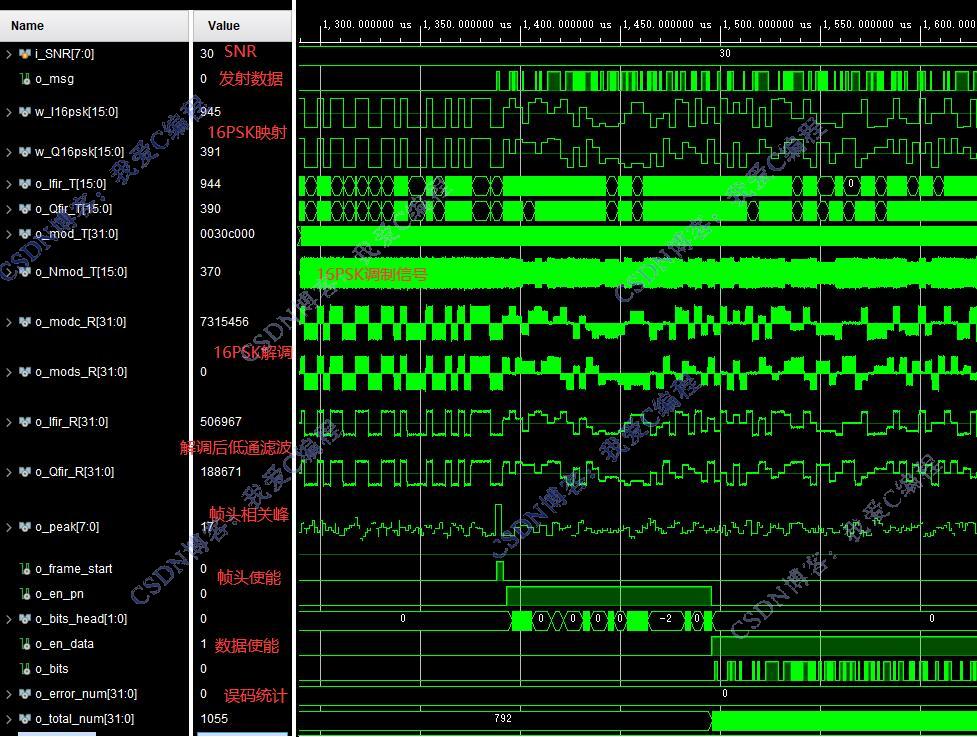Click the wire icon of o_msg

point(25,79)
